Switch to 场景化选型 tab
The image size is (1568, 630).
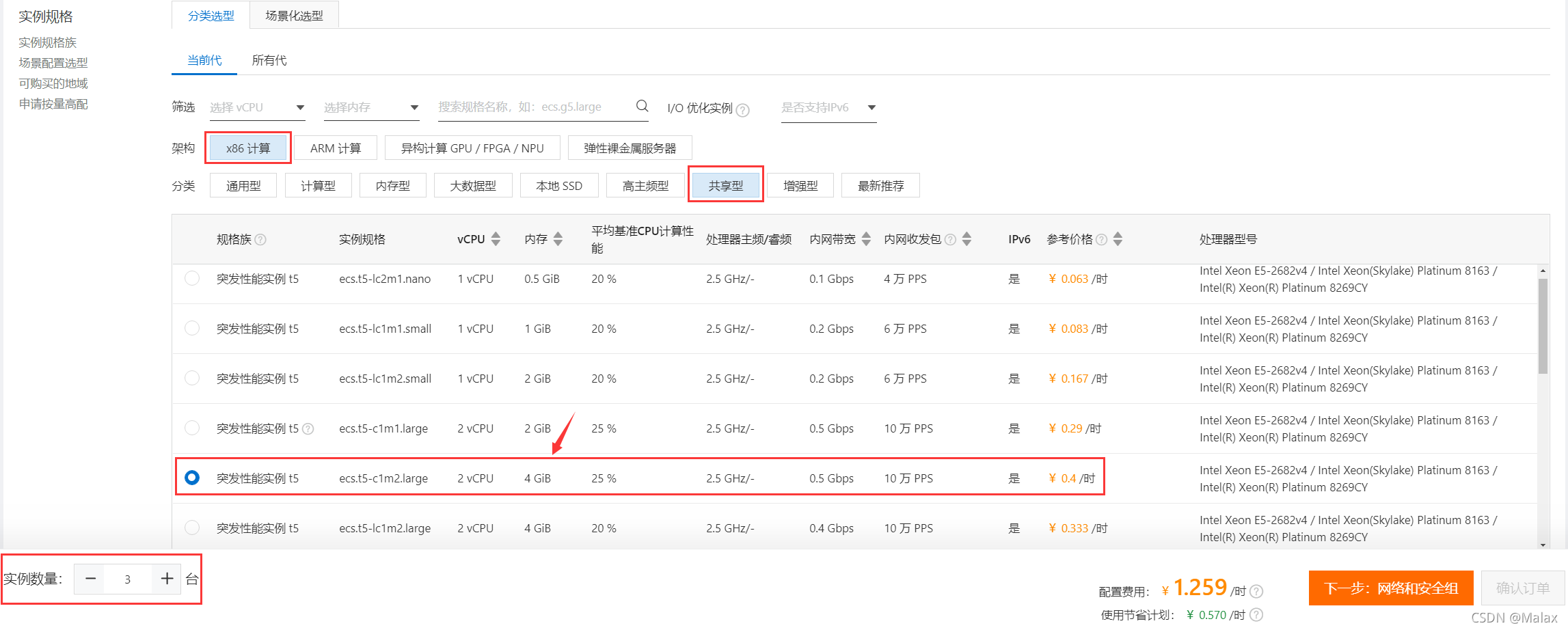click(294, 15)
